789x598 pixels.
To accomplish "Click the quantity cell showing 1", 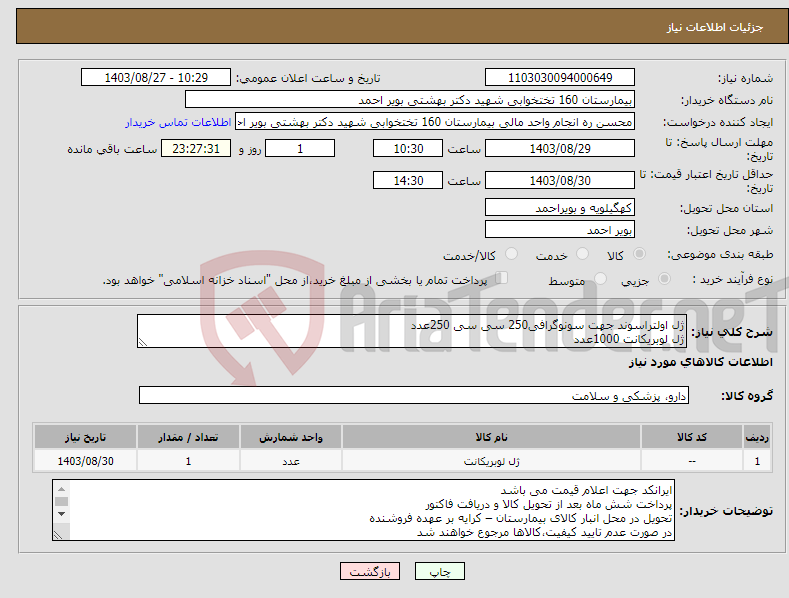I will click(x=188, y=461).
